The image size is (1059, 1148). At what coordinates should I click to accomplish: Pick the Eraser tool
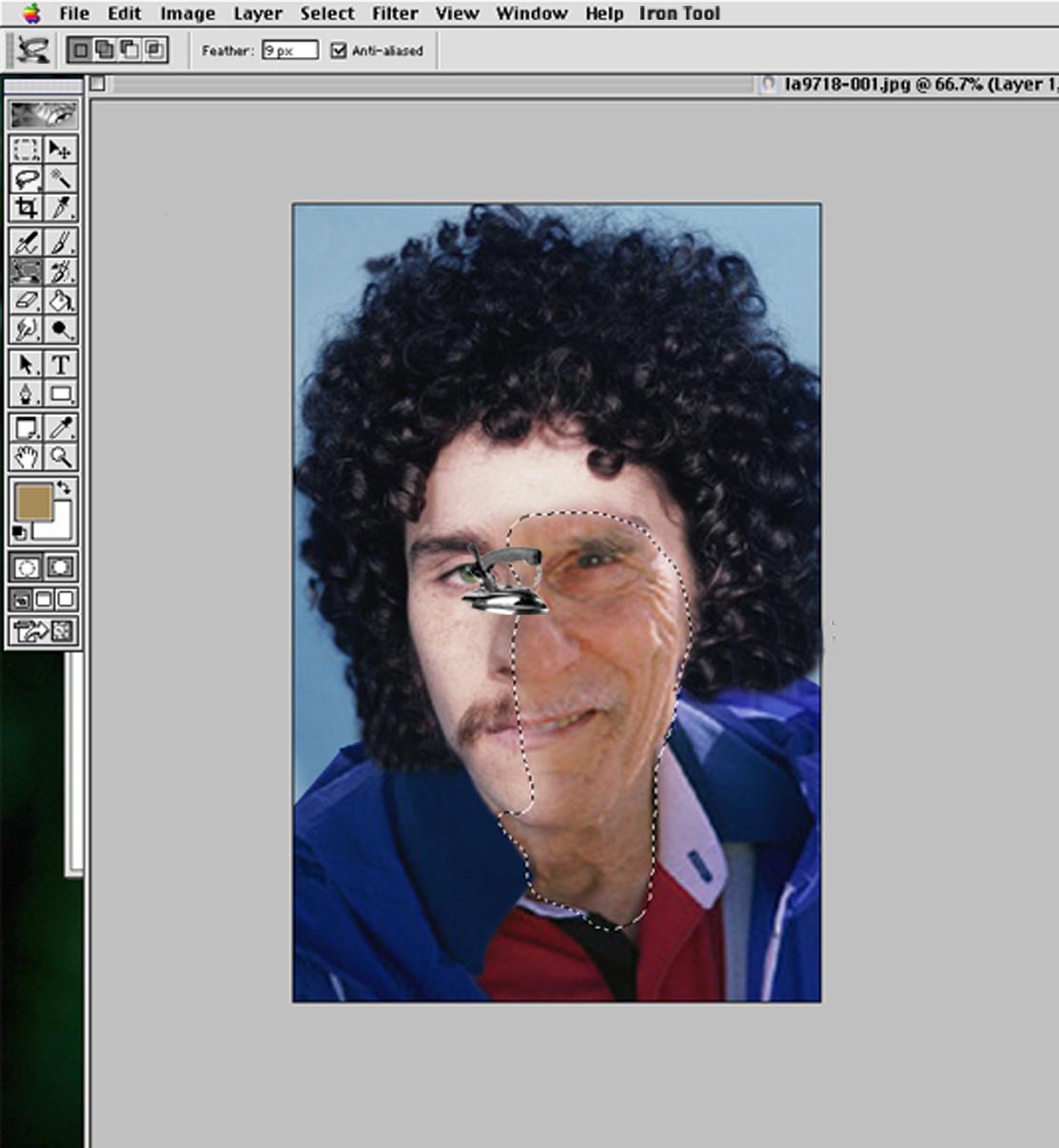(x=27, y=302)
